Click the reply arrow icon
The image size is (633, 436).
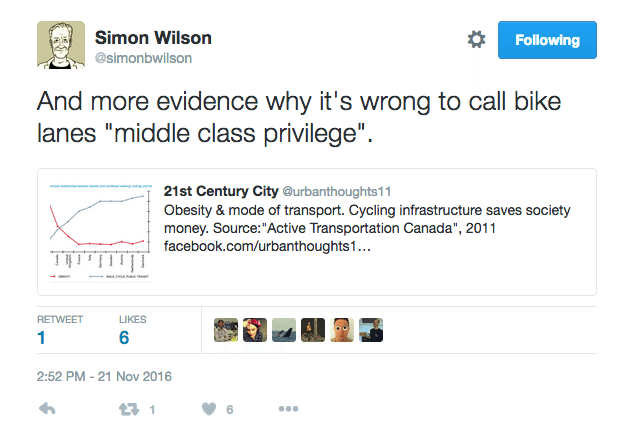(46, 409)
